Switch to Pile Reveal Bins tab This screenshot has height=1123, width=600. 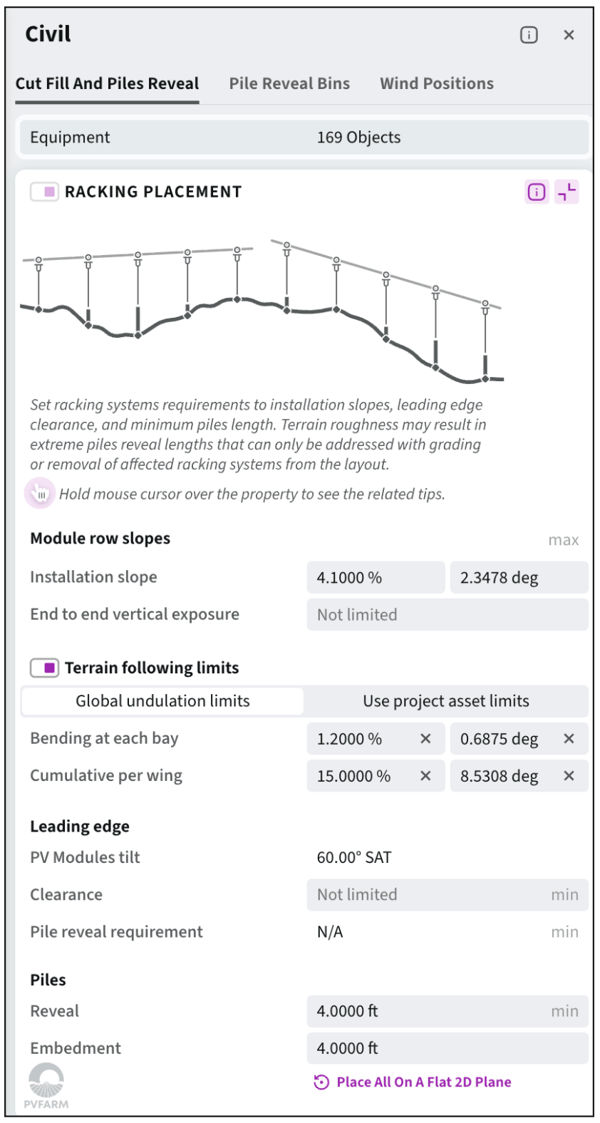click(289, 84)
